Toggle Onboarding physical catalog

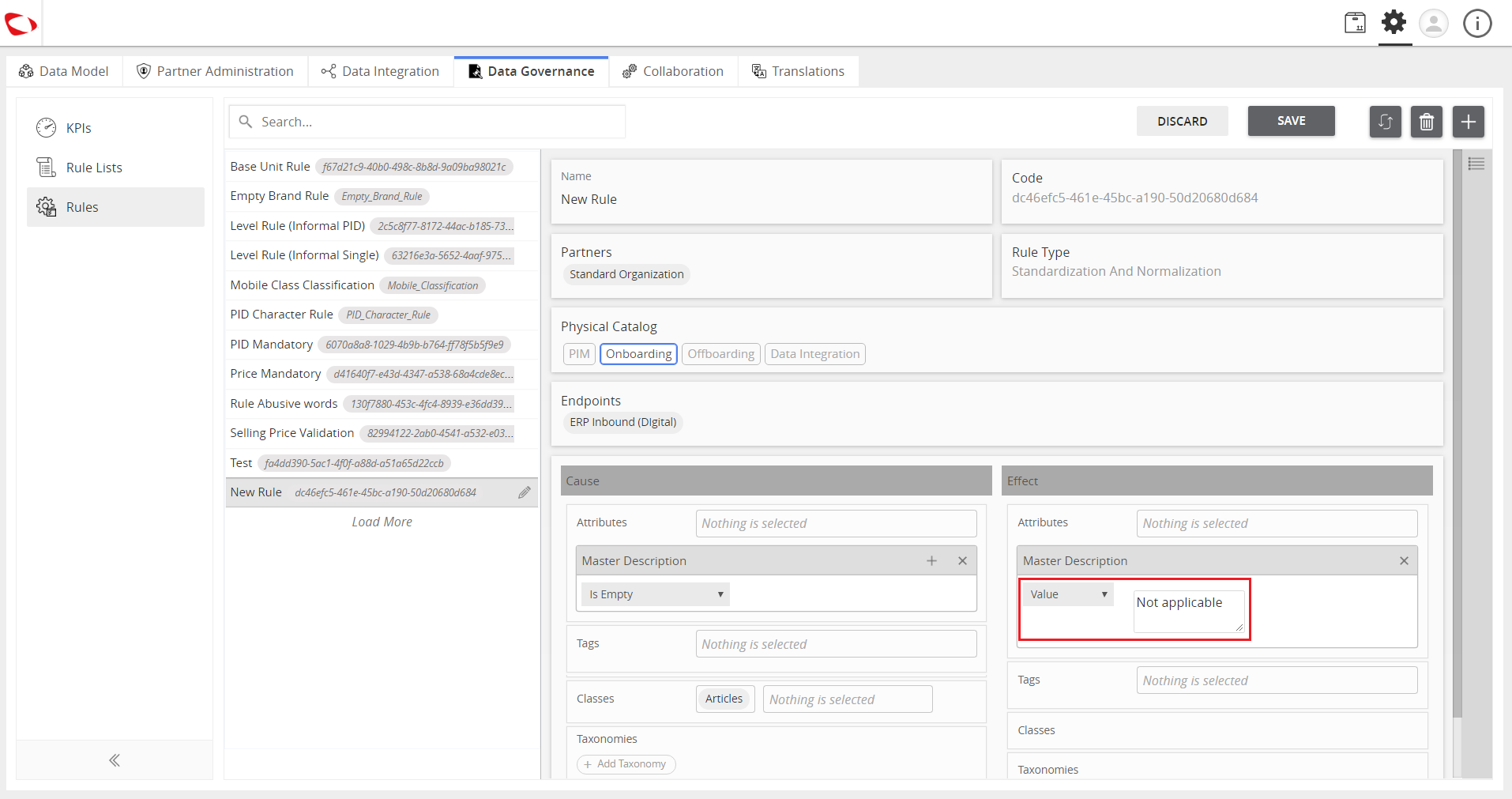(x=638, y=353)
